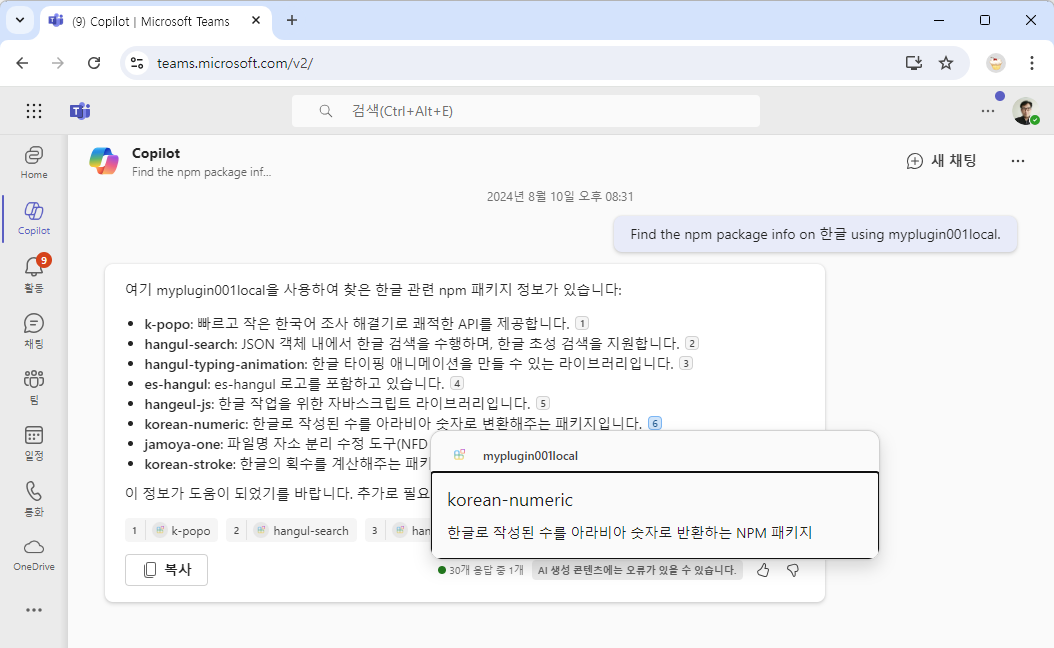Go forward in the browser
The width and height of the screenshot is (1054, 648).
[x=58, y=63]
